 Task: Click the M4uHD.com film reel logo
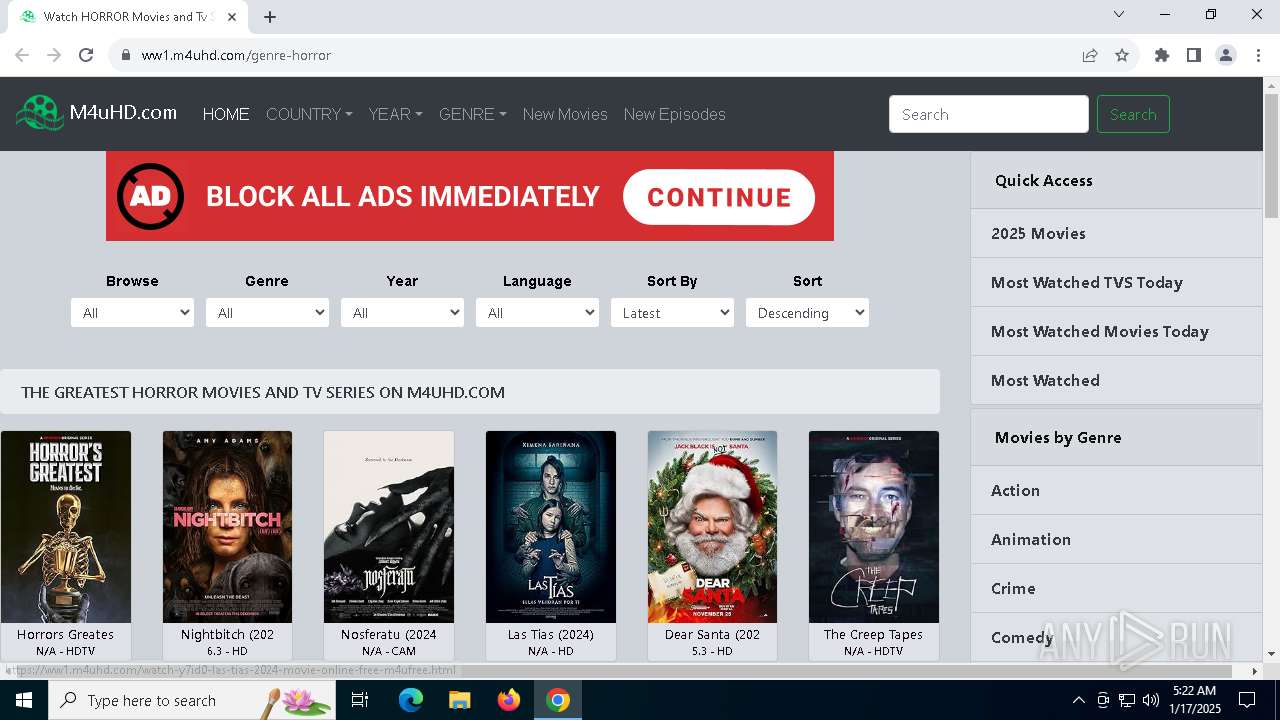click(x=40, y=113)
